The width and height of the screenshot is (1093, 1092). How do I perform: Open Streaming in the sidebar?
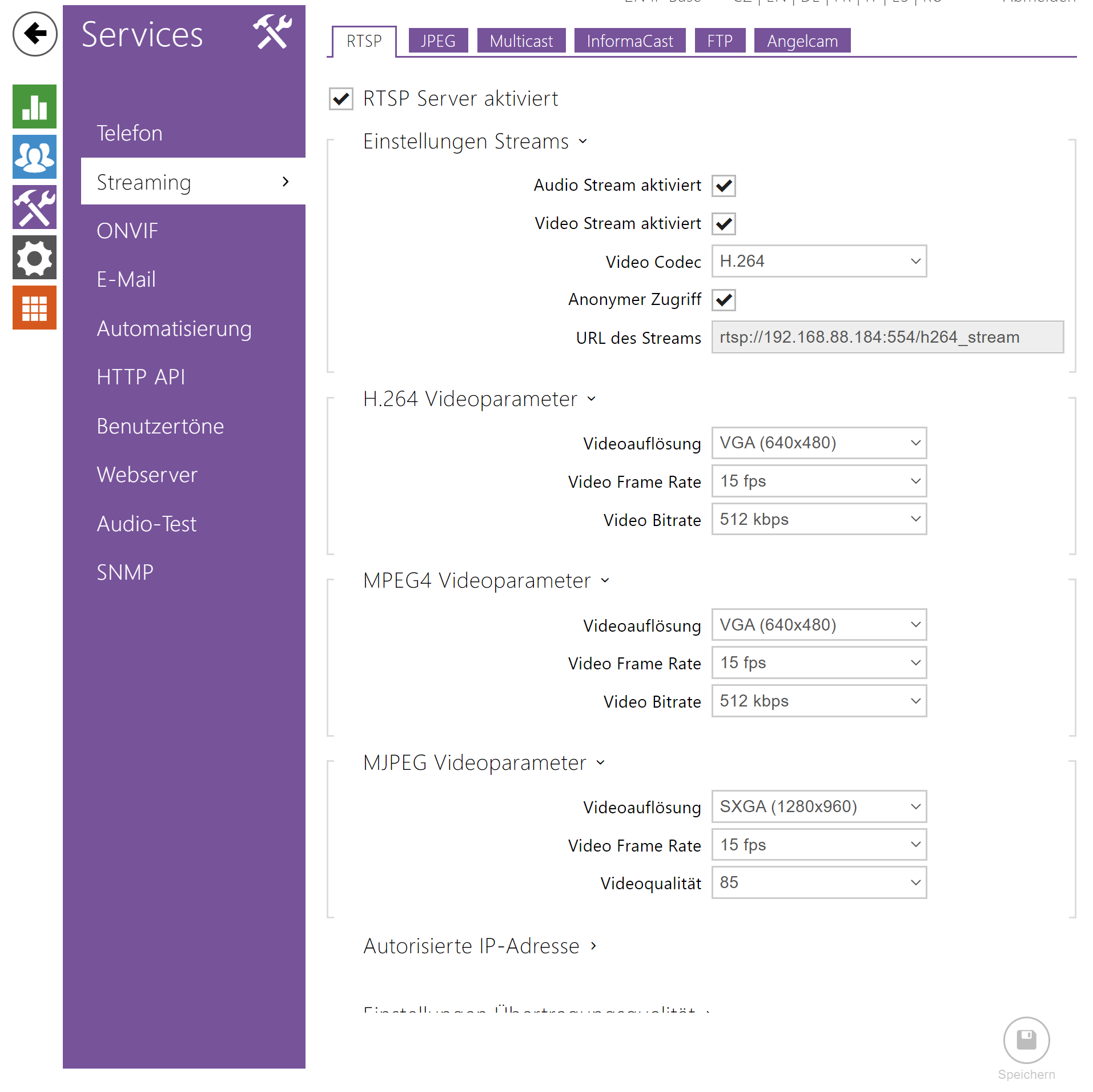[193, 182]
